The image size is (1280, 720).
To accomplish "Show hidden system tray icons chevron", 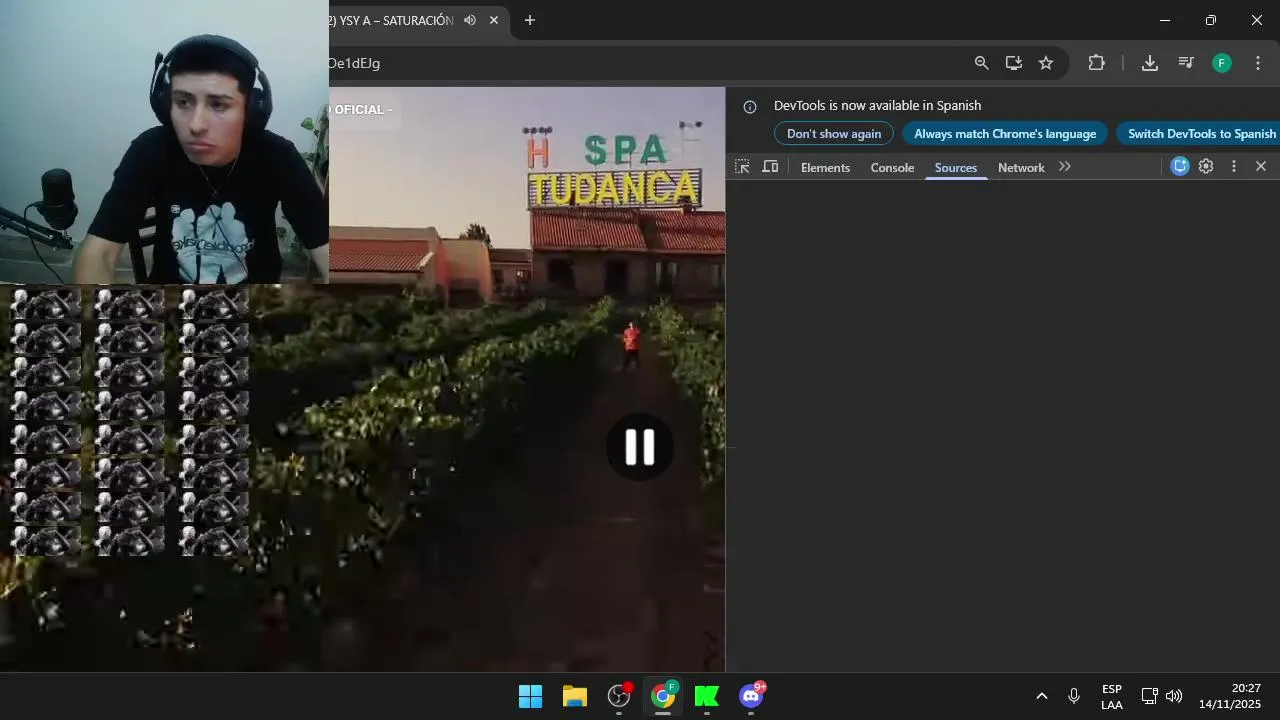I will click(1041, 696).
